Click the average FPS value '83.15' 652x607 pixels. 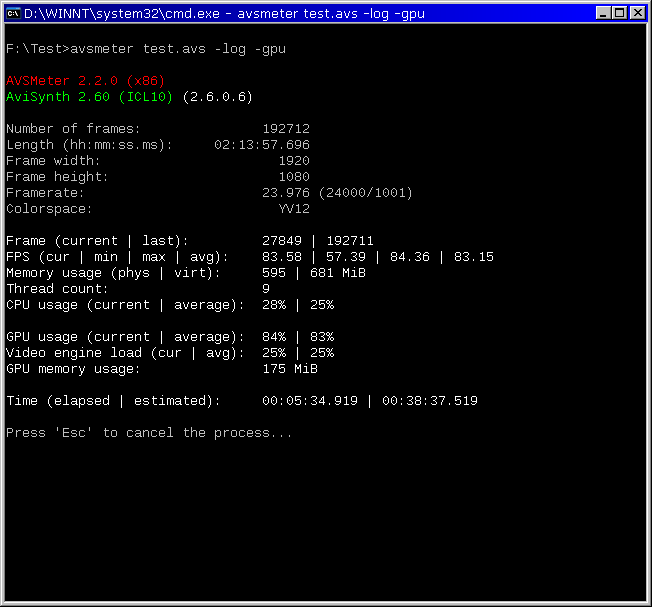(474, 257)
